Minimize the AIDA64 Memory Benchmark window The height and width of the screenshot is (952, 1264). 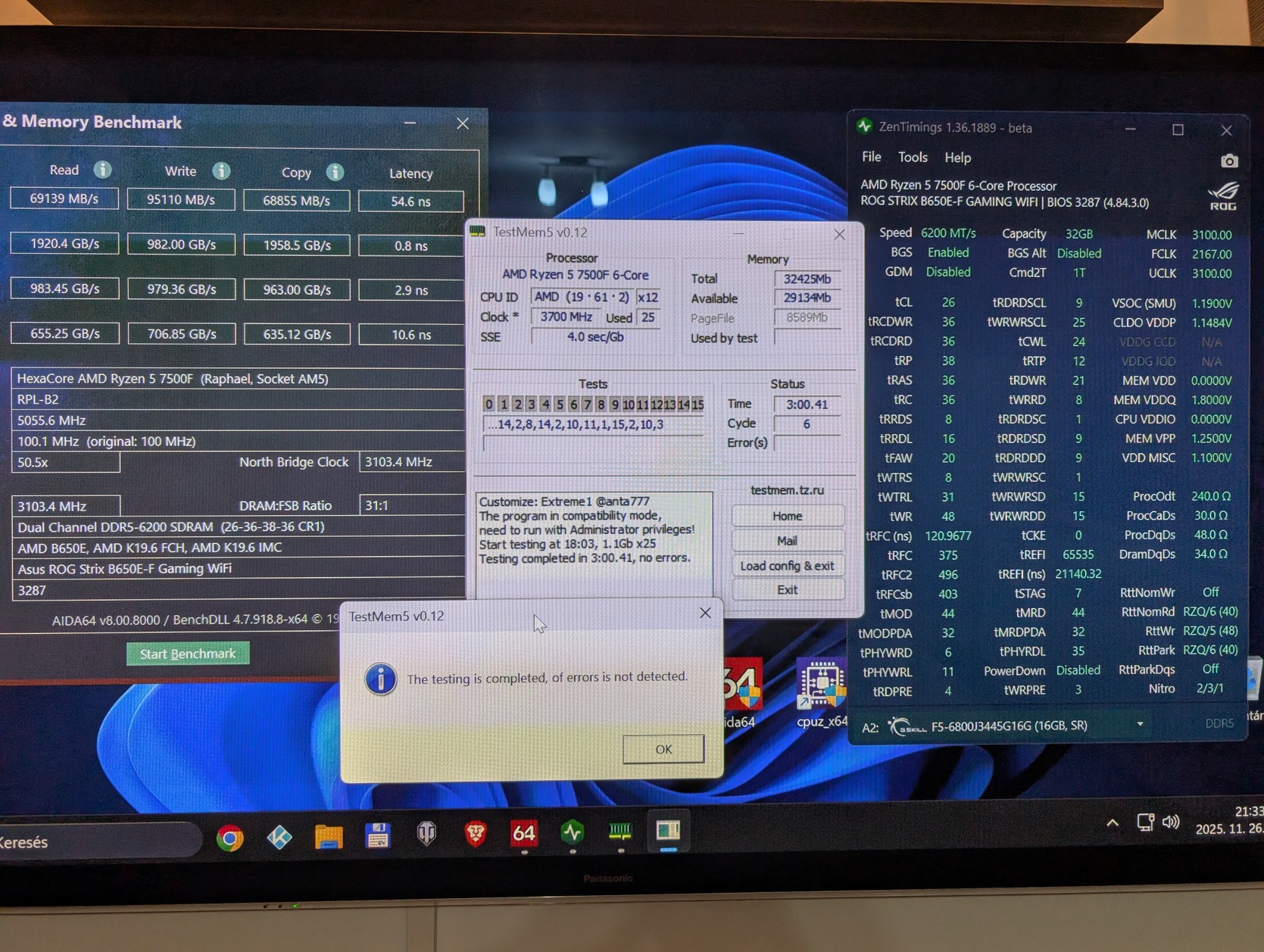410,122
